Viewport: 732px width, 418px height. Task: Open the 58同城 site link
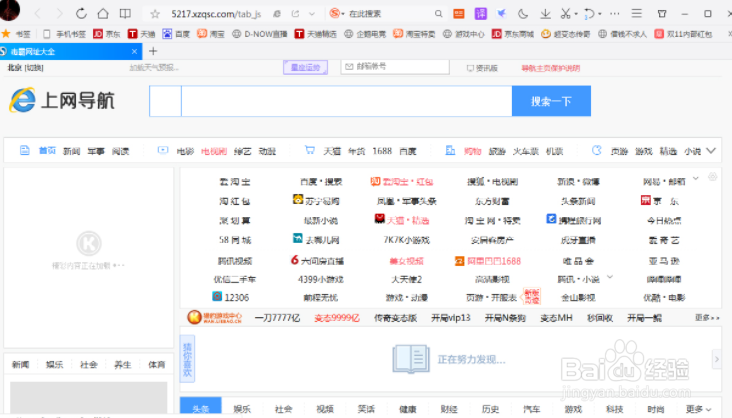pyautogui.click(x=235, y=240)
